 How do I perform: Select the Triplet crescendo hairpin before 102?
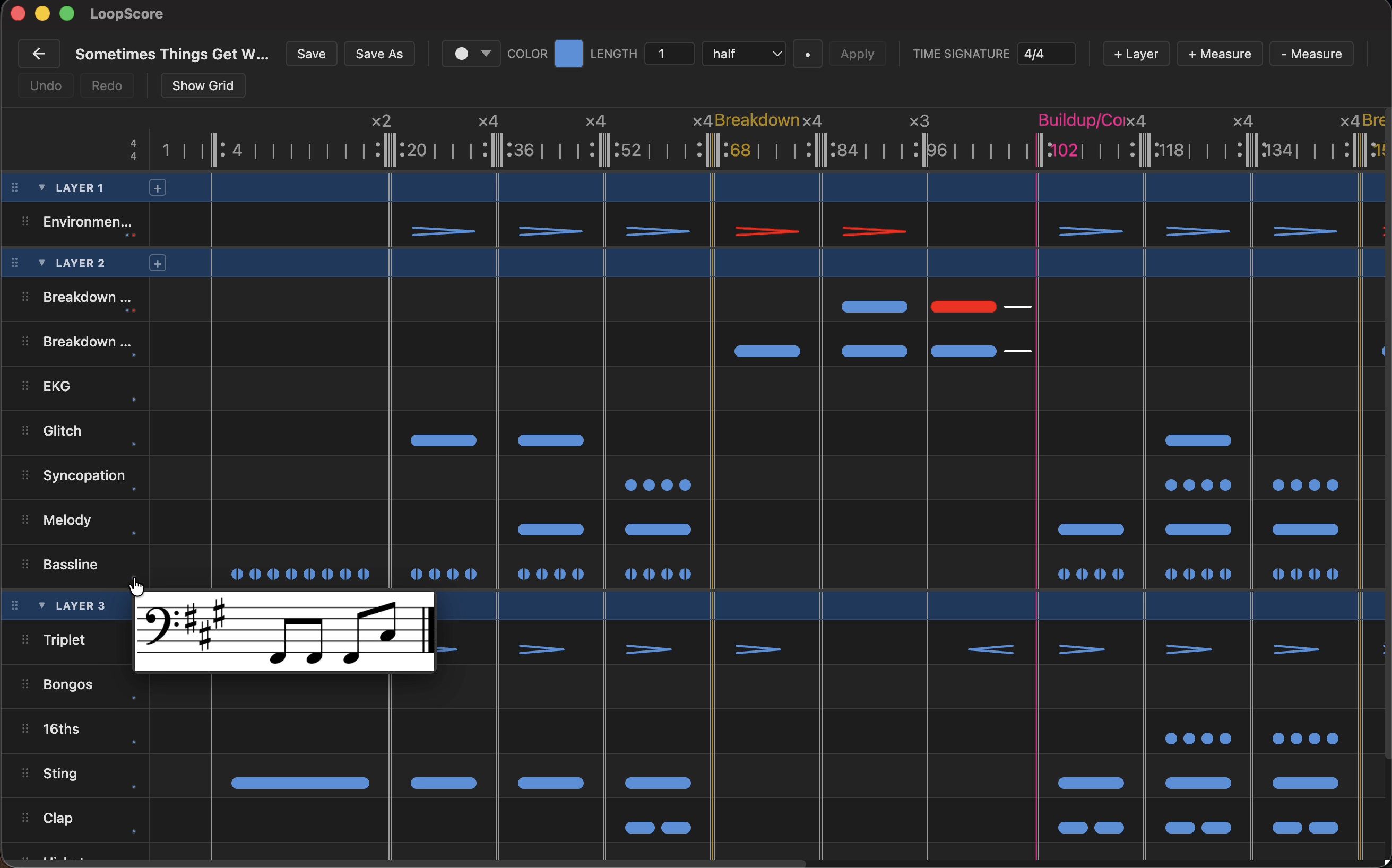coord(991,649)
